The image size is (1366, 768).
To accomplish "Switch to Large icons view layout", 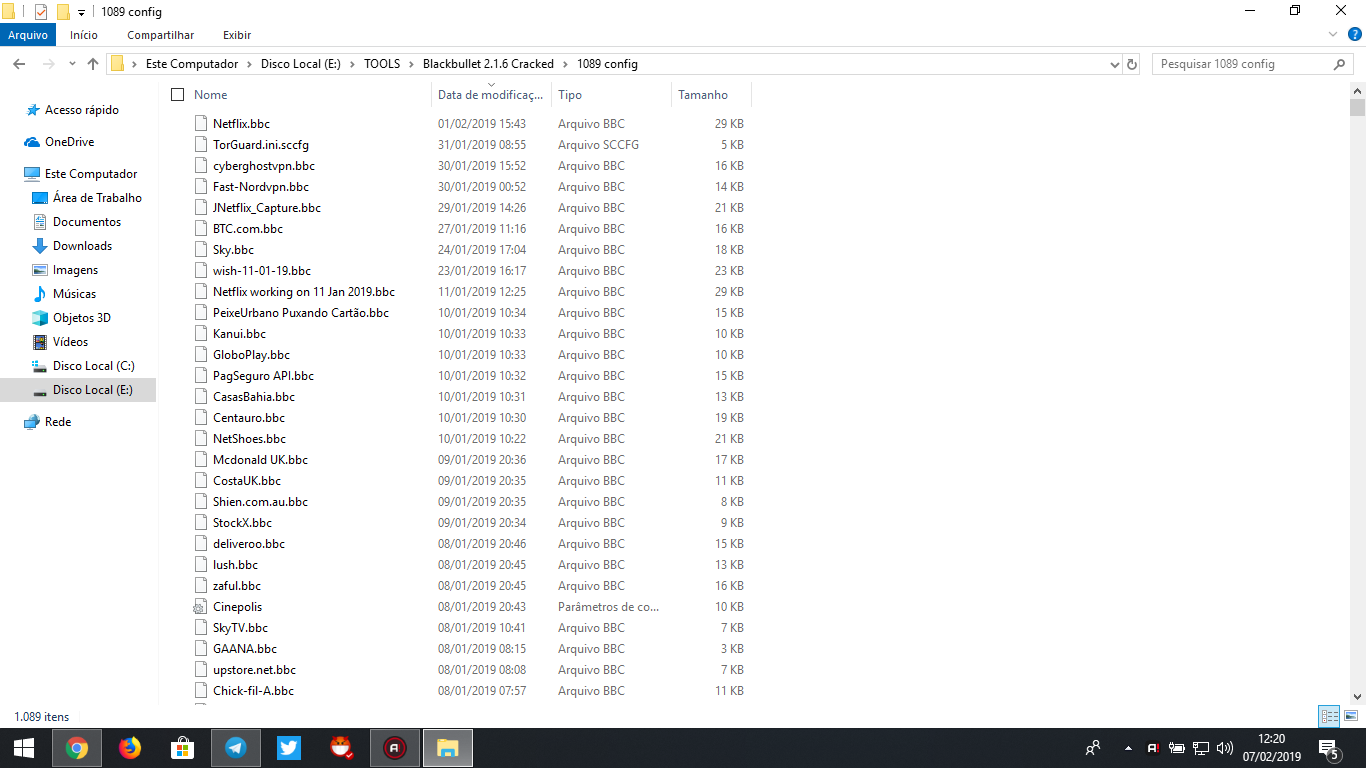I will [1351, 716].
